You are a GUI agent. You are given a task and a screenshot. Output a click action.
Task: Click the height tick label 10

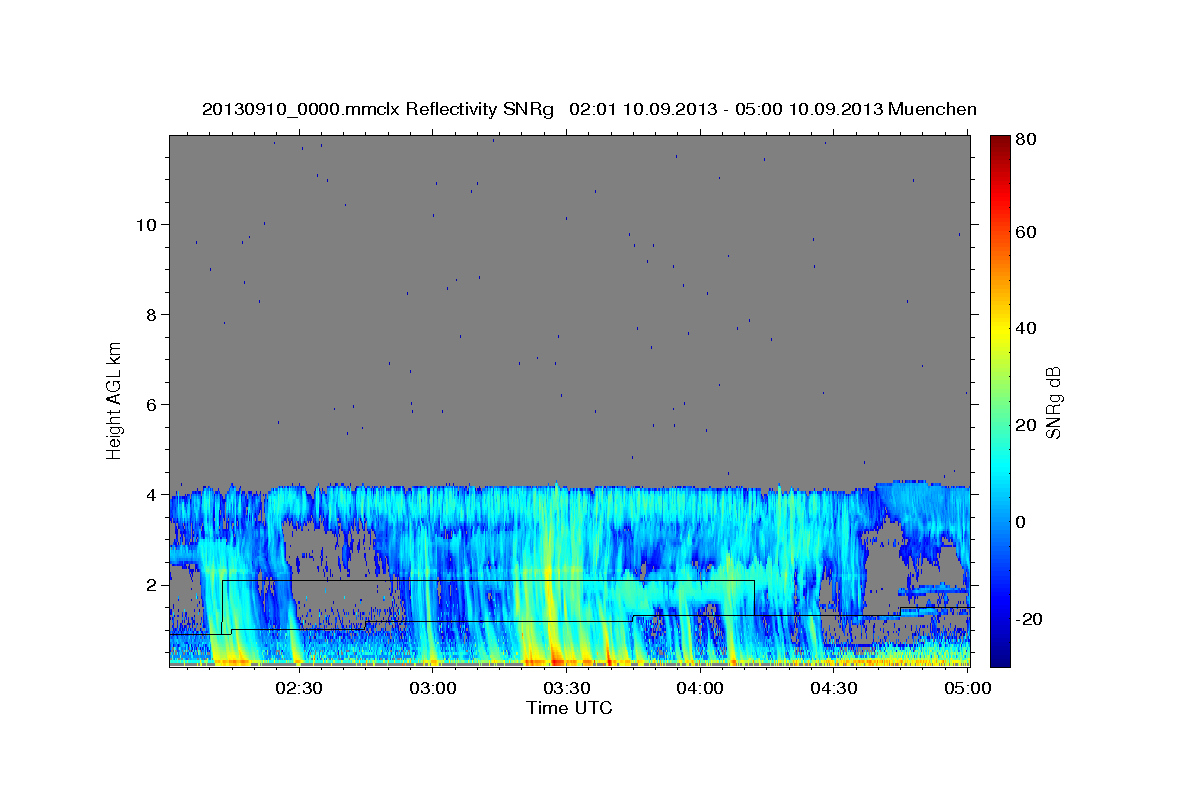click(146, 224)
